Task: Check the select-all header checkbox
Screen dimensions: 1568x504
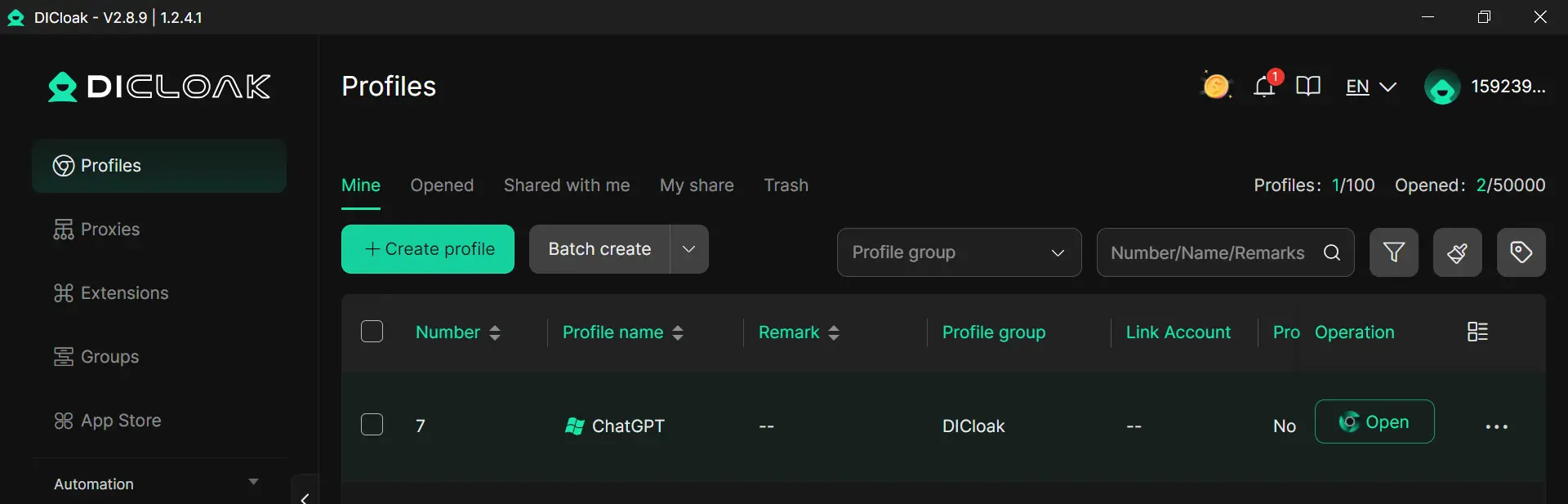Action: (372, 332)
